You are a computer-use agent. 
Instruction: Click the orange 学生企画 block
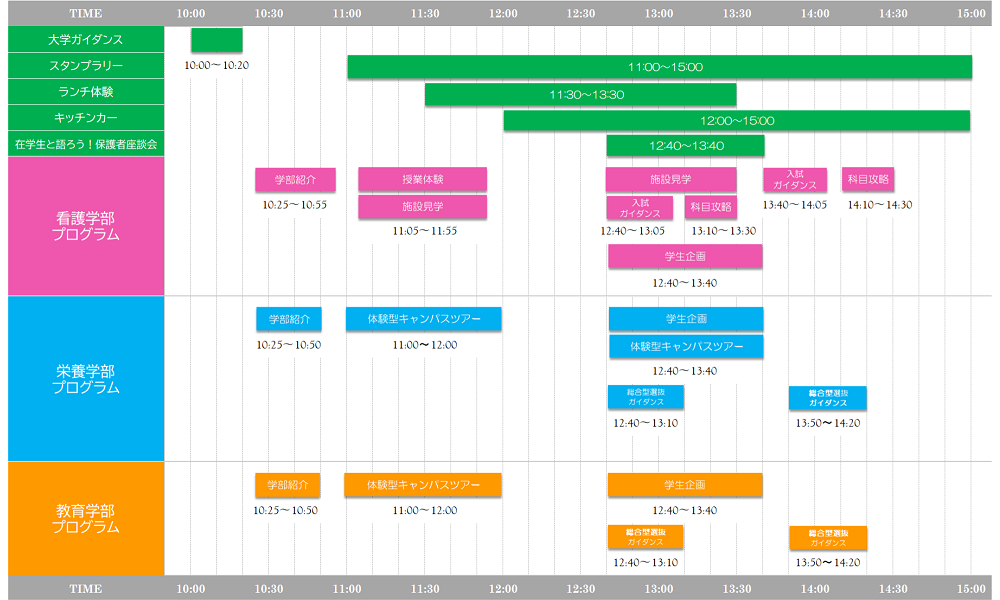[685, 485]
